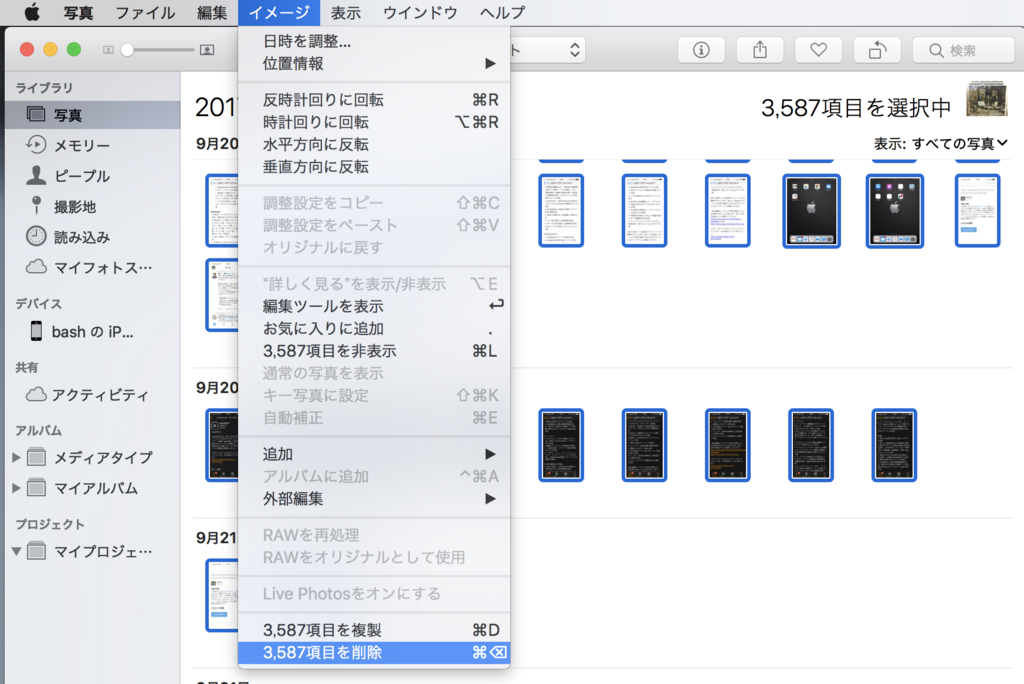This screenshot has height=684, width=1024.
Task: Open アクティビティ under 共有
Action: click(93, 395)
